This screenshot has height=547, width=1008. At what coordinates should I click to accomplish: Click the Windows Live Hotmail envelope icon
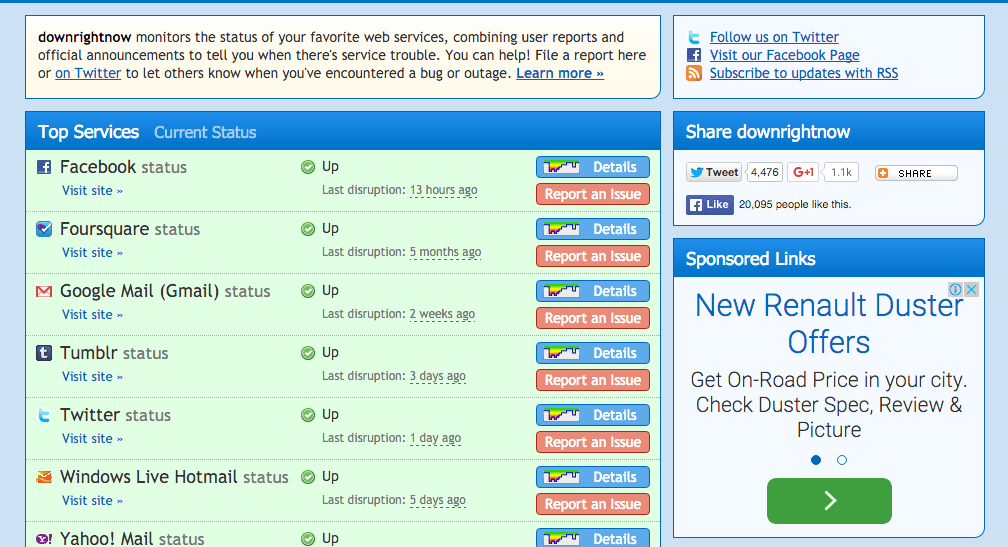pos(44,477)
